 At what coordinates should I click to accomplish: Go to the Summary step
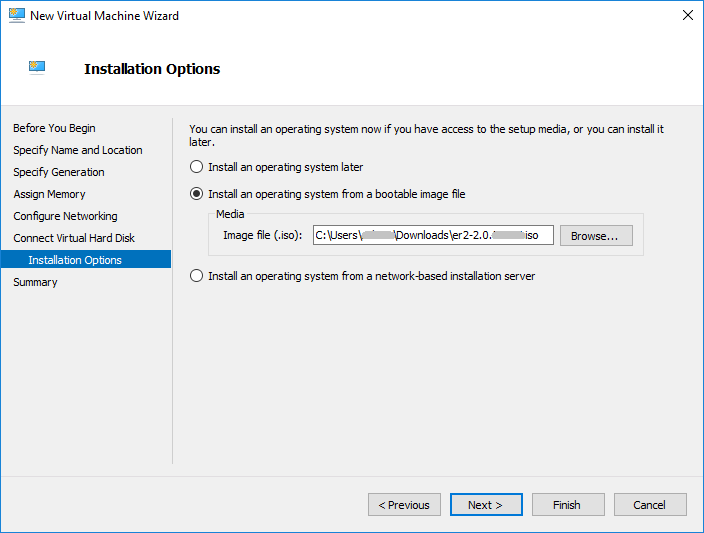click(35, 282)
